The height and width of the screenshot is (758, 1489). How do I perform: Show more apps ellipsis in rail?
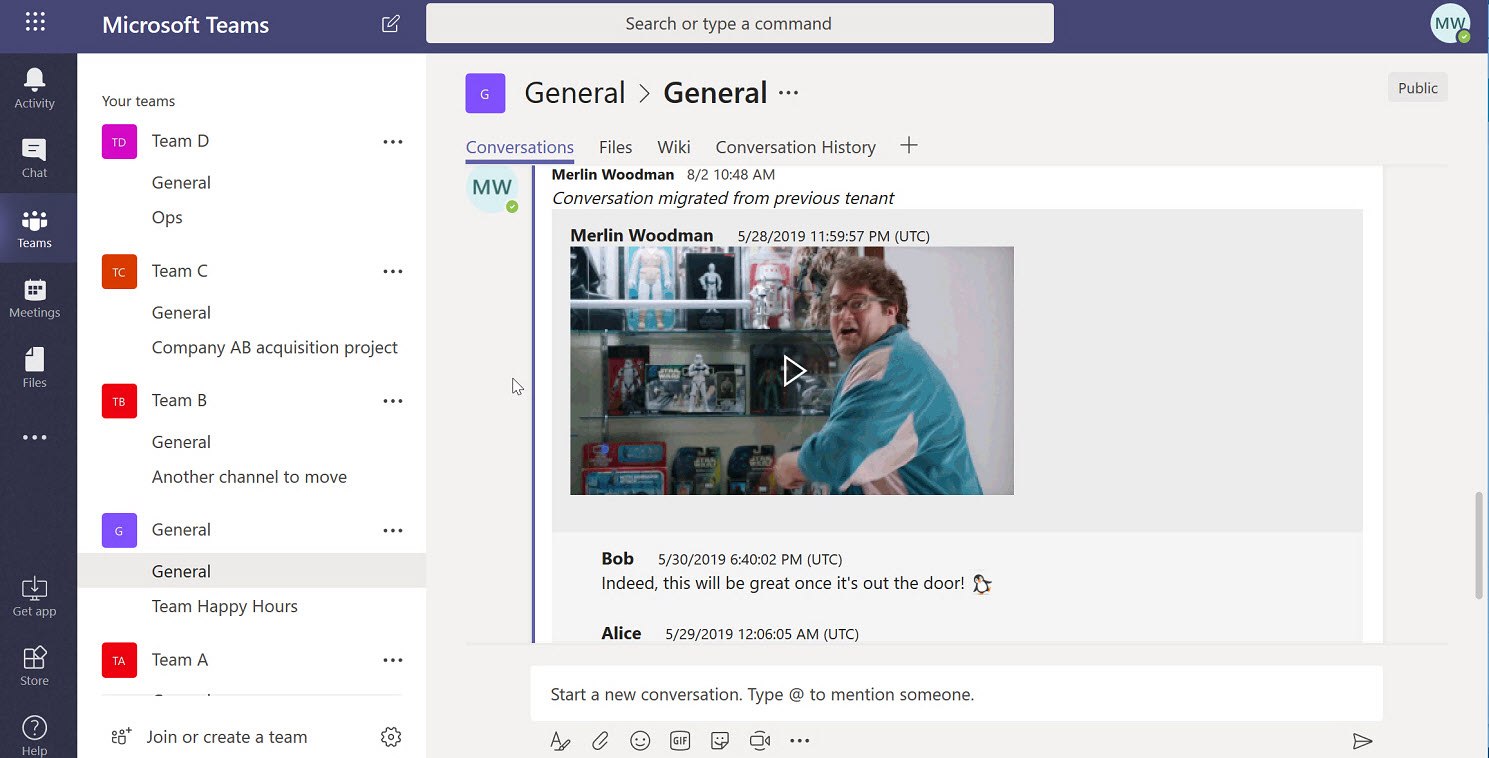35,437
